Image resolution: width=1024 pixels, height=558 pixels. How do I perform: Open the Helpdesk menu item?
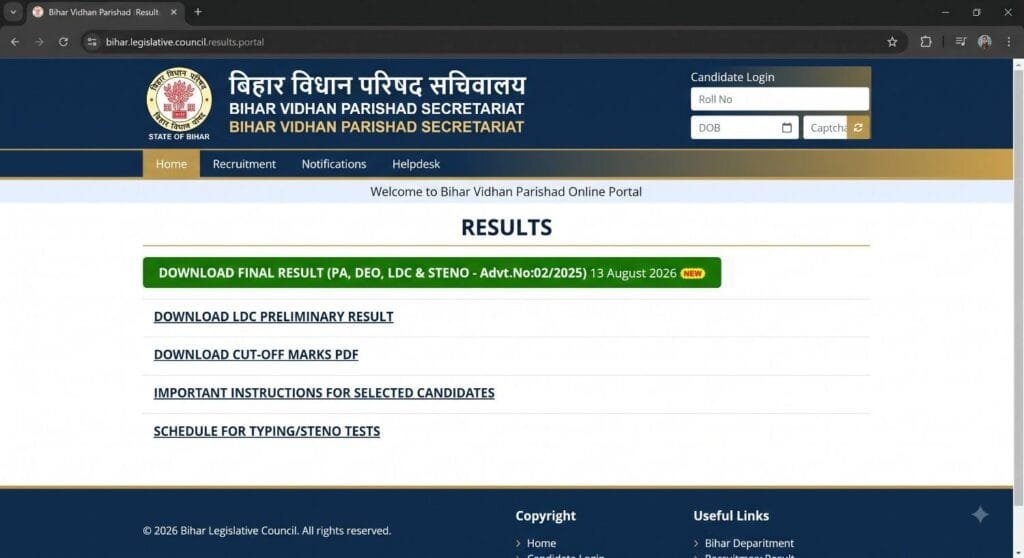pyautogui.click(x=416, y=164)
